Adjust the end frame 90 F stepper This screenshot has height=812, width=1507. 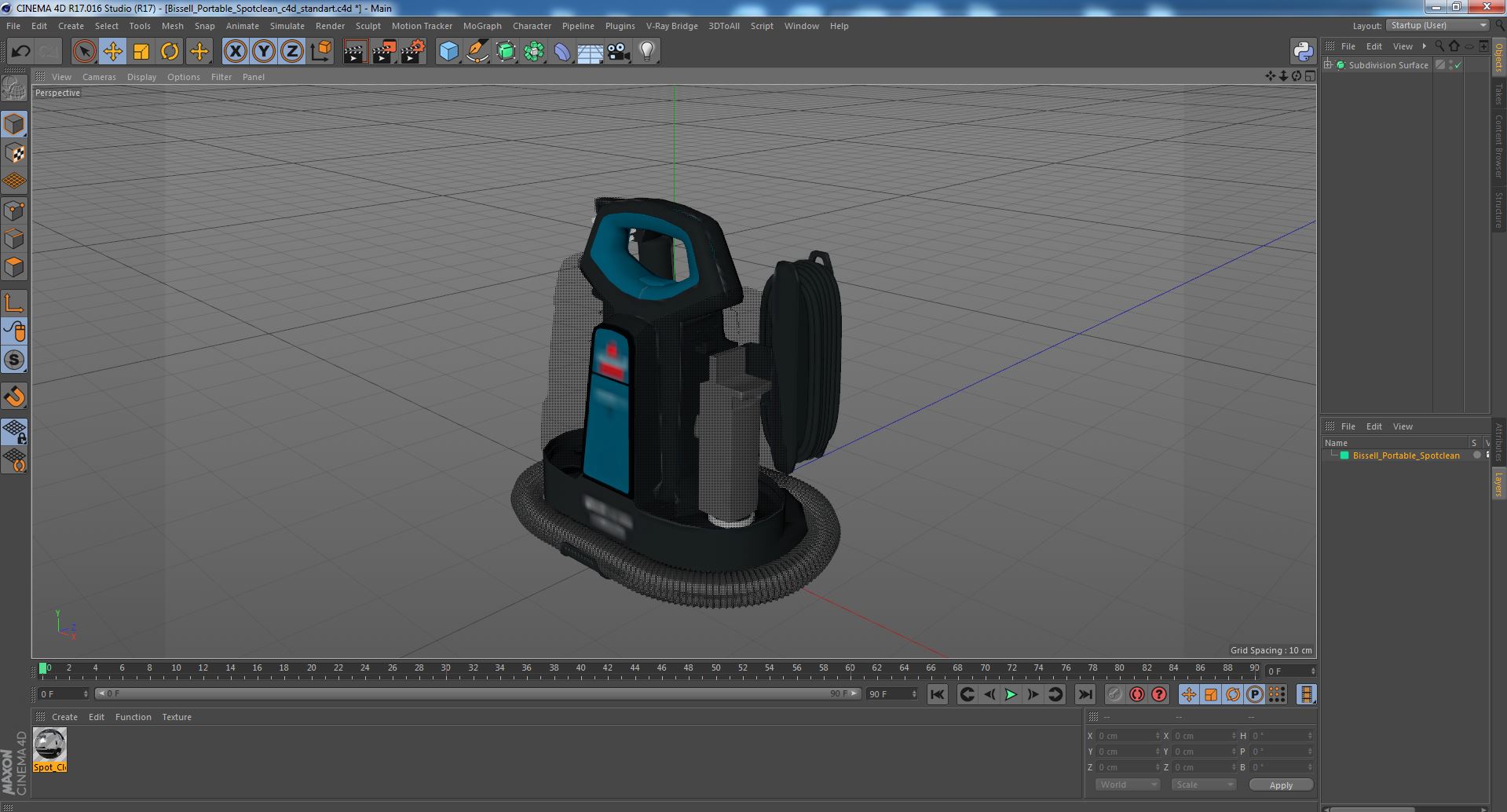[913, 694]
